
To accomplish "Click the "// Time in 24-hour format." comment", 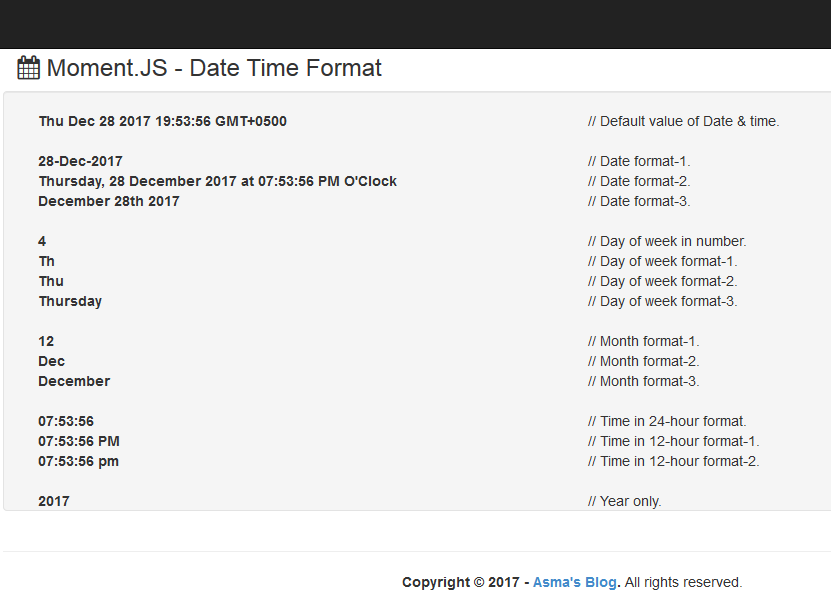I will click(667, 421).
